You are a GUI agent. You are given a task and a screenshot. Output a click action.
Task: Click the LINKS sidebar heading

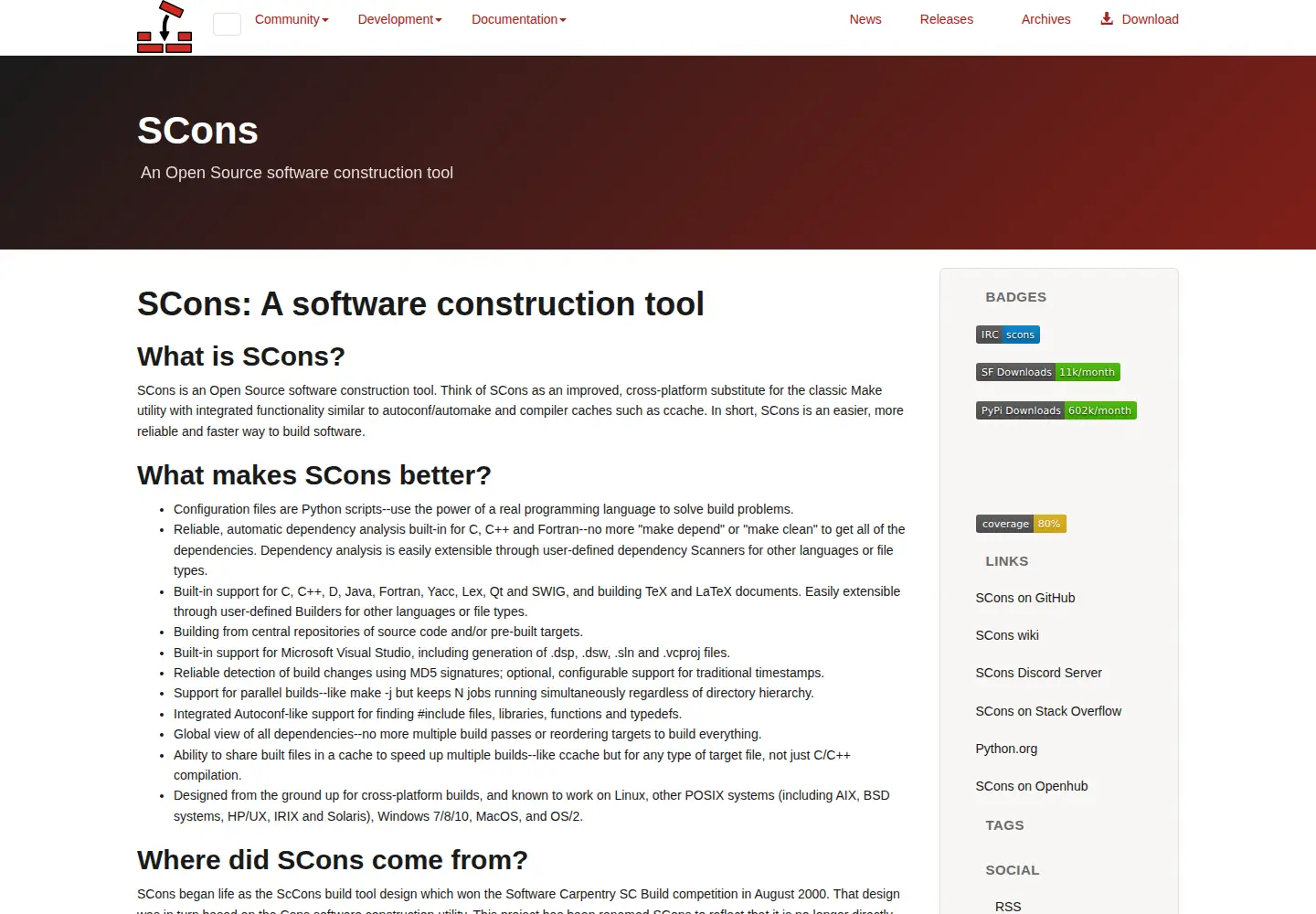[1007, 561]
